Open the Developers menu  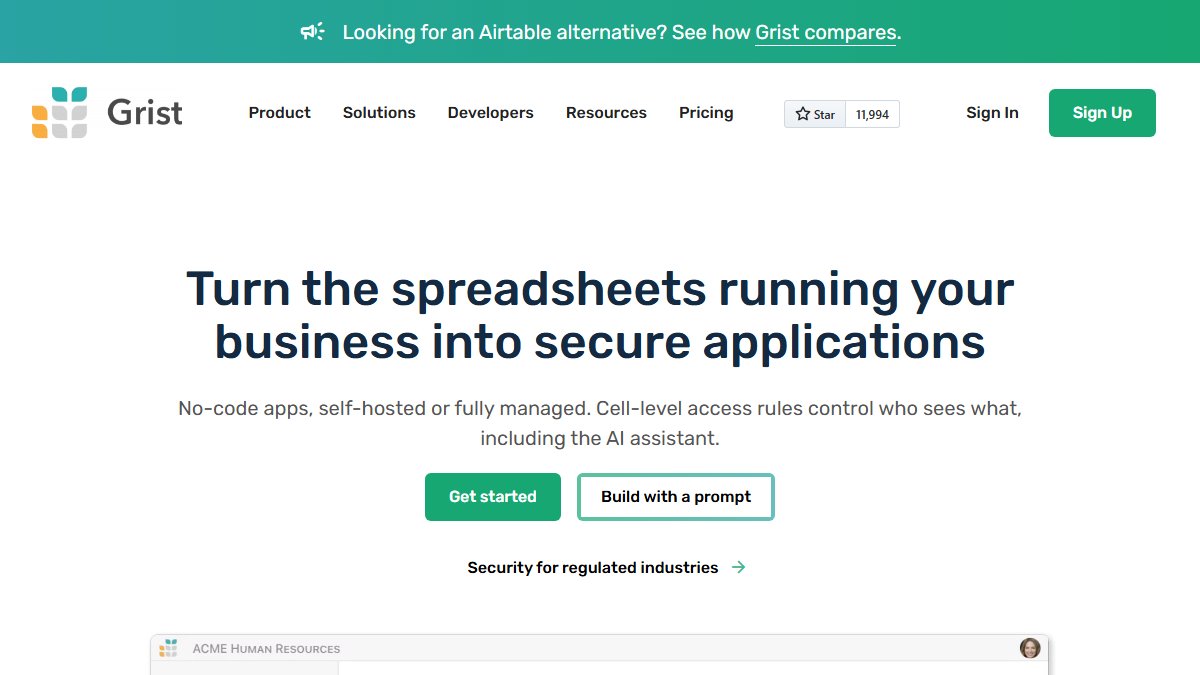(491, 113)
